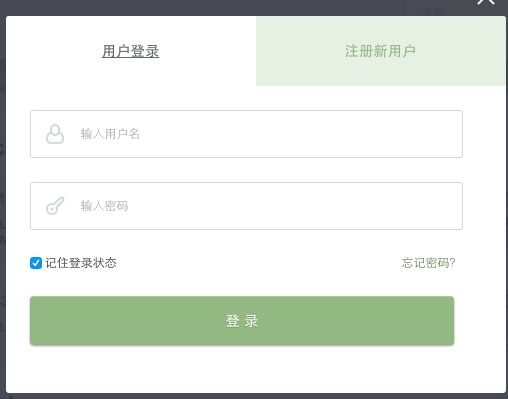Open the 注册新用户 tab
This screenshot has height=399, width=508.
point(380,51)
